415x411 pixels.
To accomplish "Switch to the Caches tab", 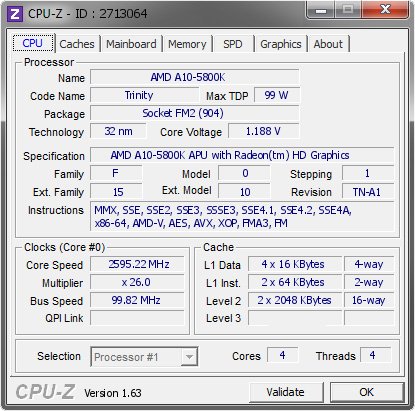I will pos(77,44).
